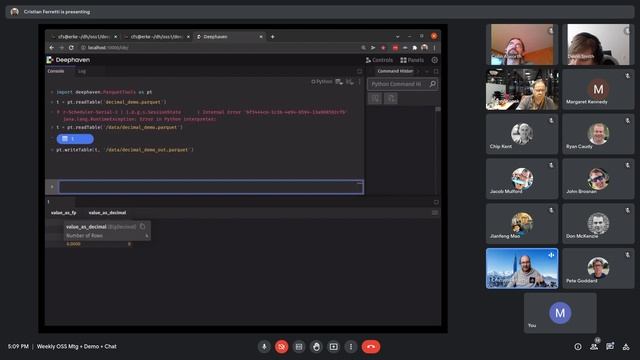Switch to the Console tab
Image resolution: width=640 pixels, height=360 pixels.
[x=56, y=71]
